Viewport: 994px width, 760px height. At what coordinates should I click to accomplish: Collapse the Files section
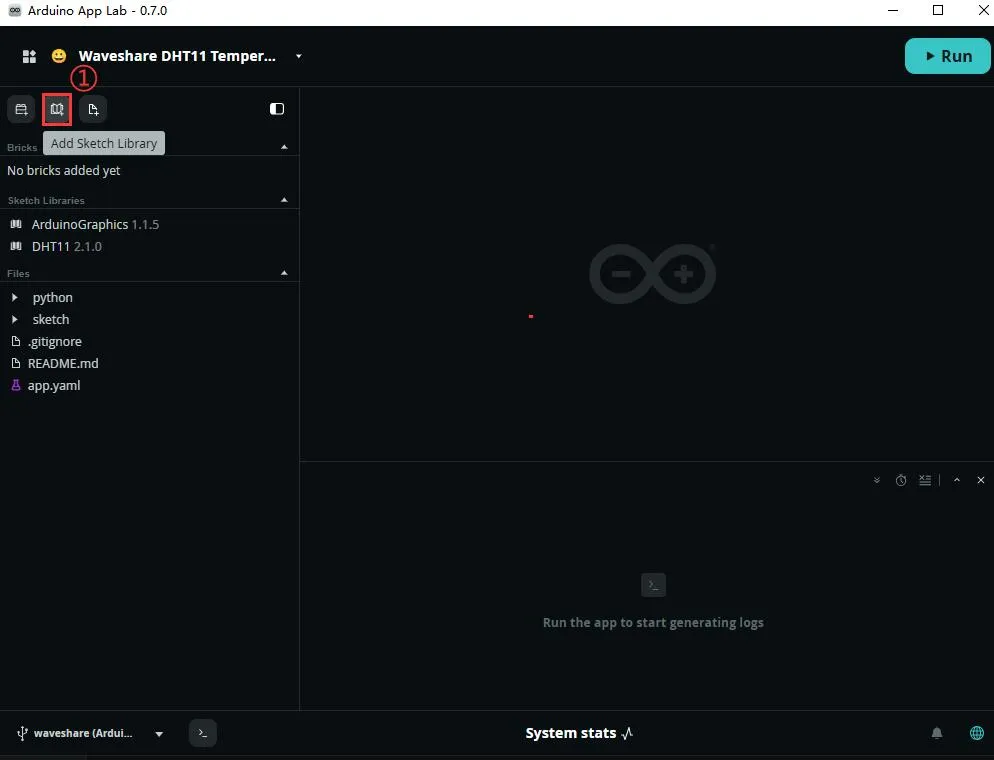click(x=284, y=273)
